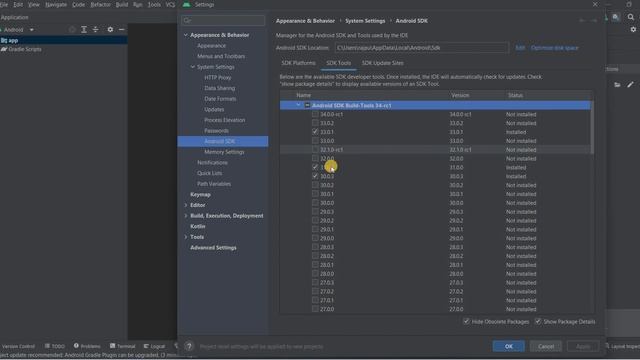This screenshot has width=640, height=360.
Task: Select Keymap in settings tree
Action: [200, 194]
